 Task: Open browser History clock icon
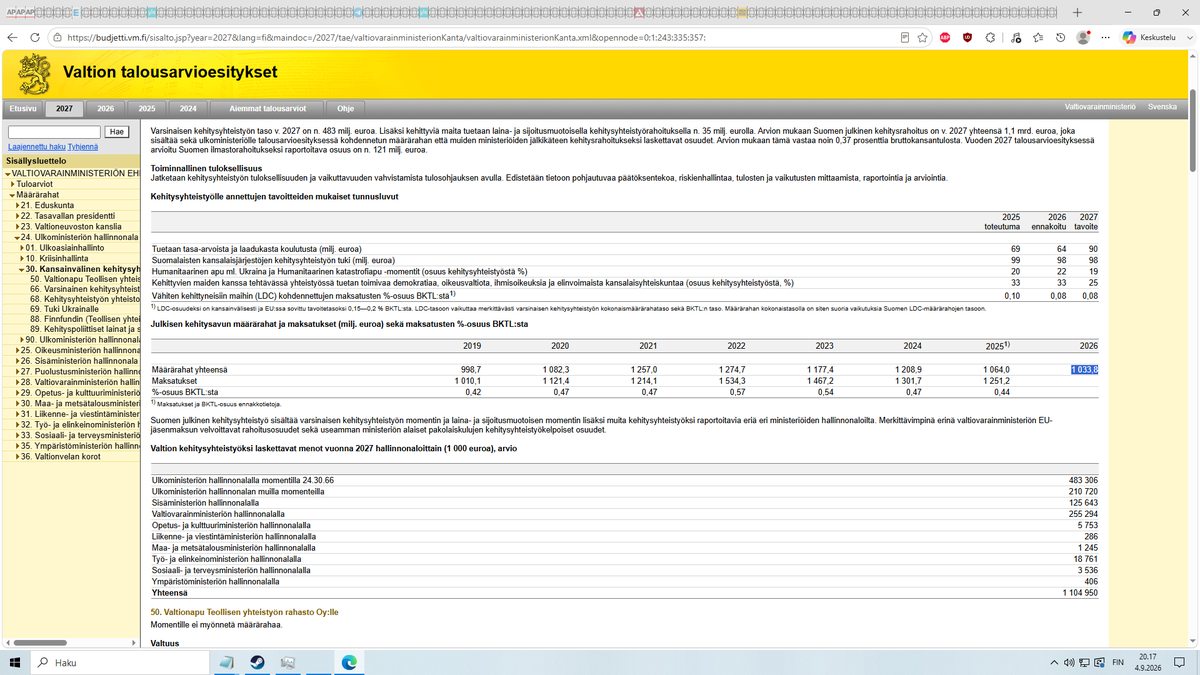click(1060, 37)
